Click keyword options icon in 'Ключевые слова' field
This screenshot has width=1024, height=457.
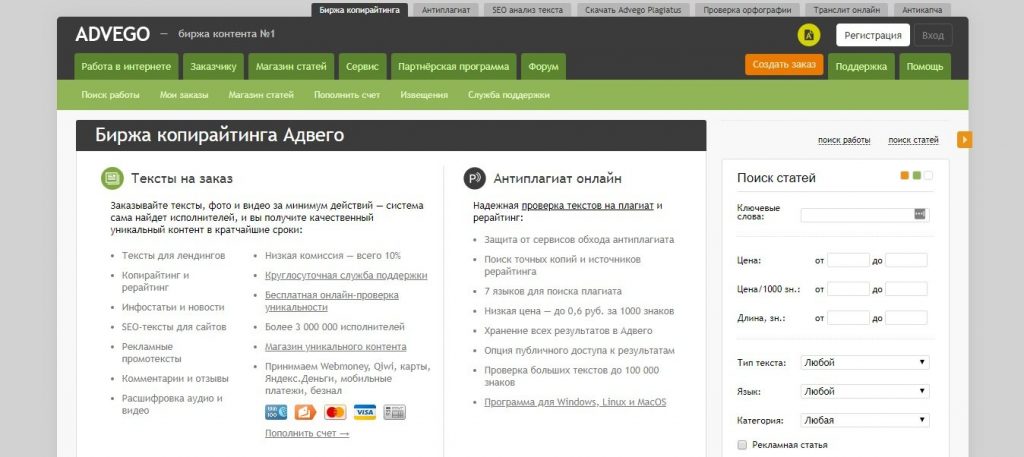pyautogui.click(x=920, y=213)
